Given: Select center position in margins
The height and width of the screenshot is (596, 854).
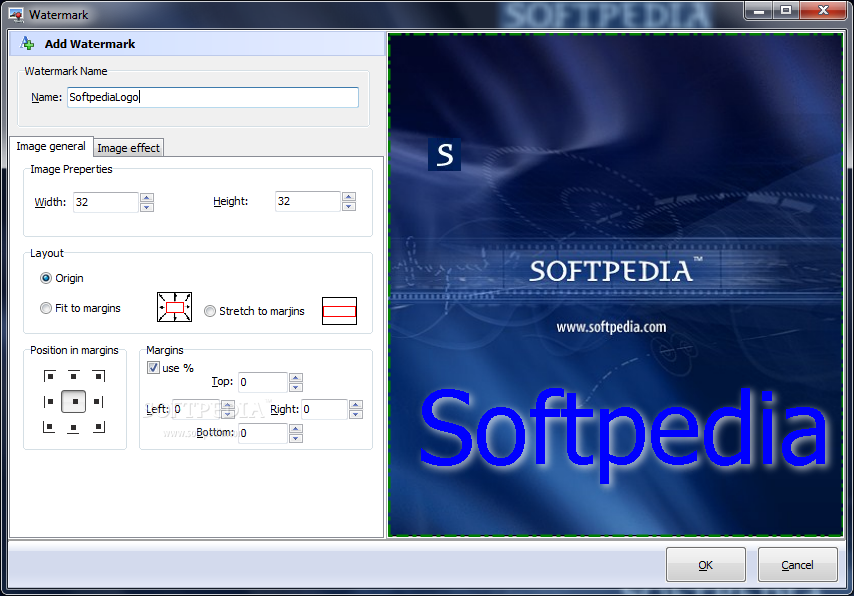Looking at the screenshot, I should 74,402.
